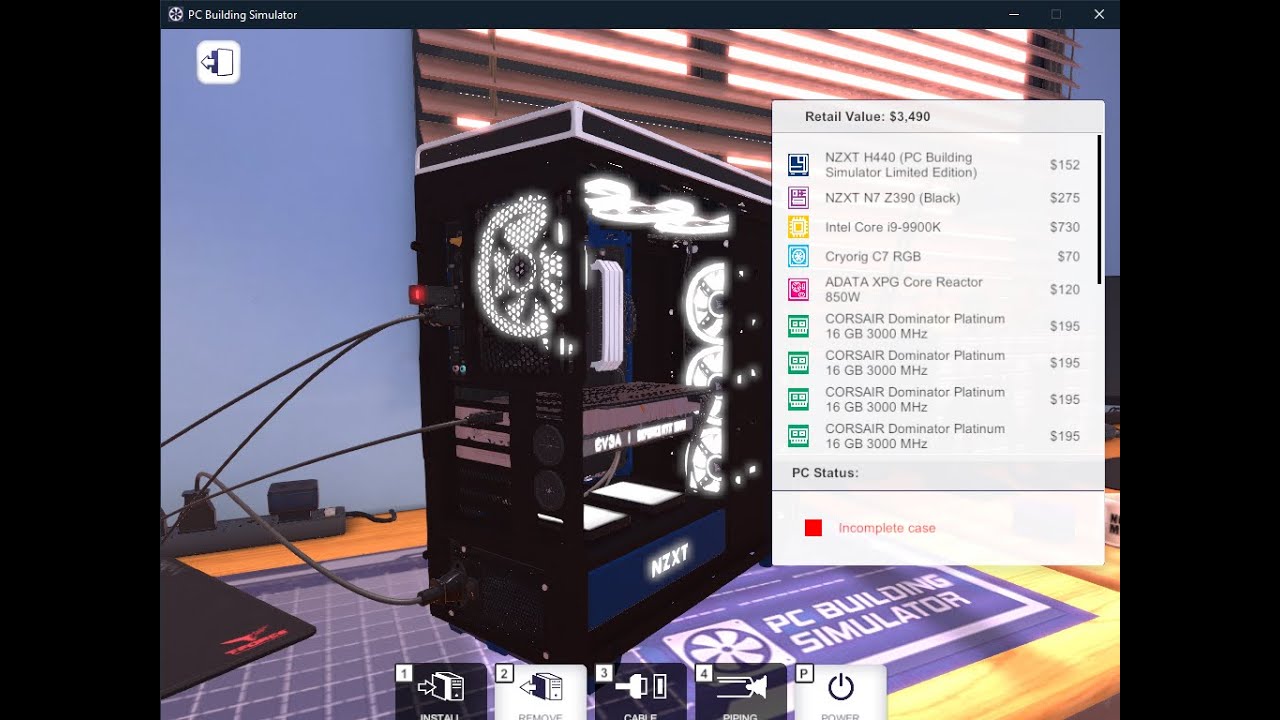This screenshot has width=1280, height=720.
Task: Select the ADATA XPG Core Reactor 850W entry
Action: pos(904,289)
